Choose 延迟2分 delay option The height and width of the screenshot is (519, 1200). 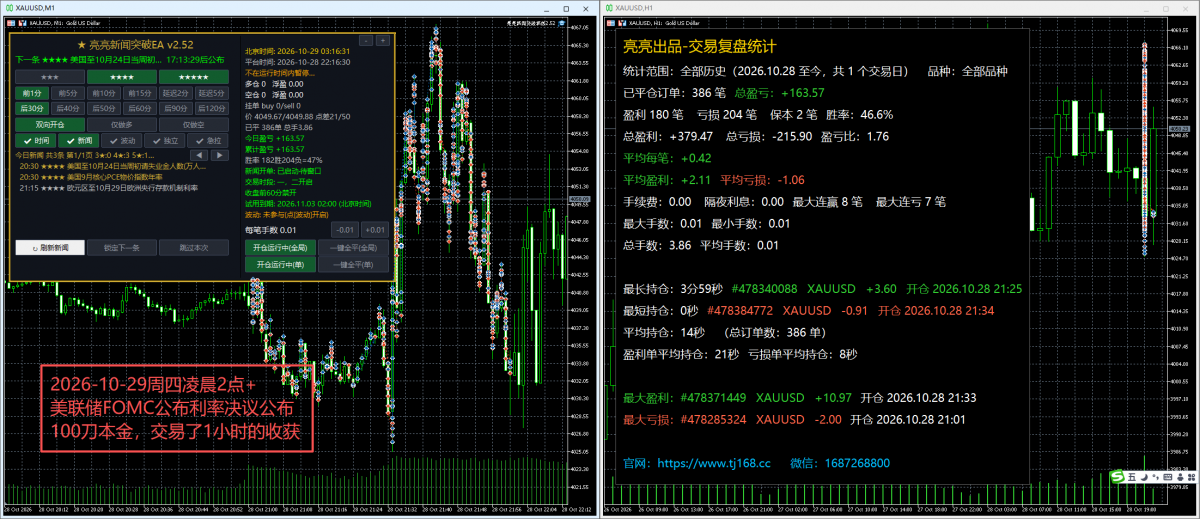176,93
